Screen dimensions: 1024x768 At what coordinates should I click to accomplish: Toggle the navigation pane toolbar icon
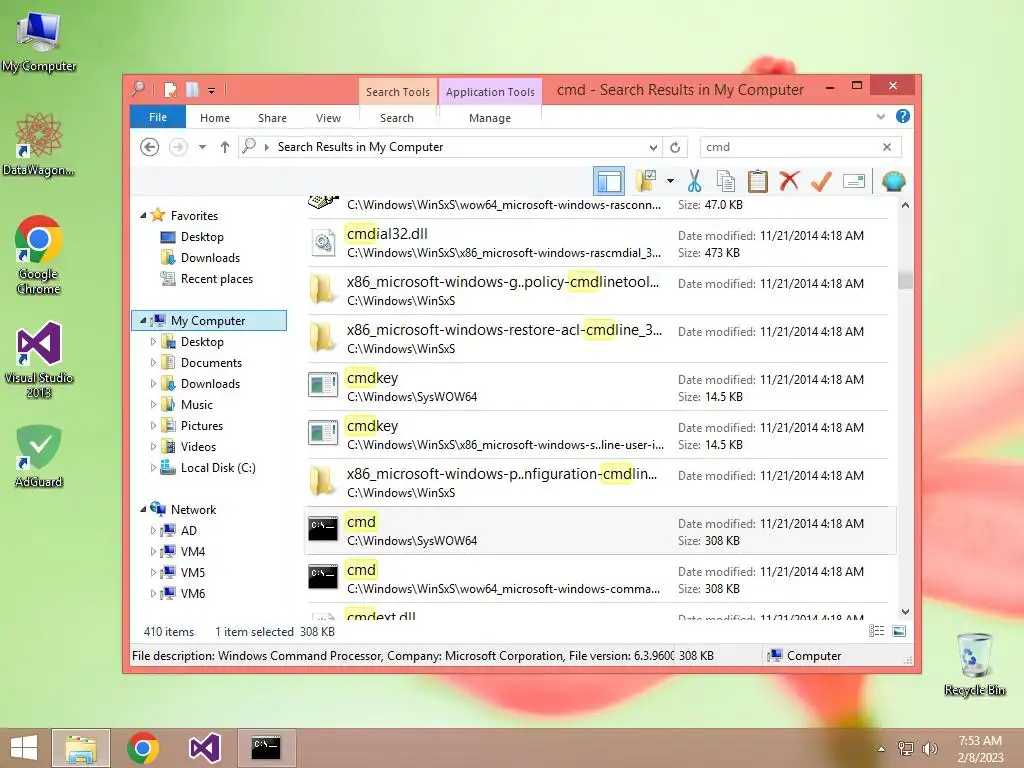609,181
